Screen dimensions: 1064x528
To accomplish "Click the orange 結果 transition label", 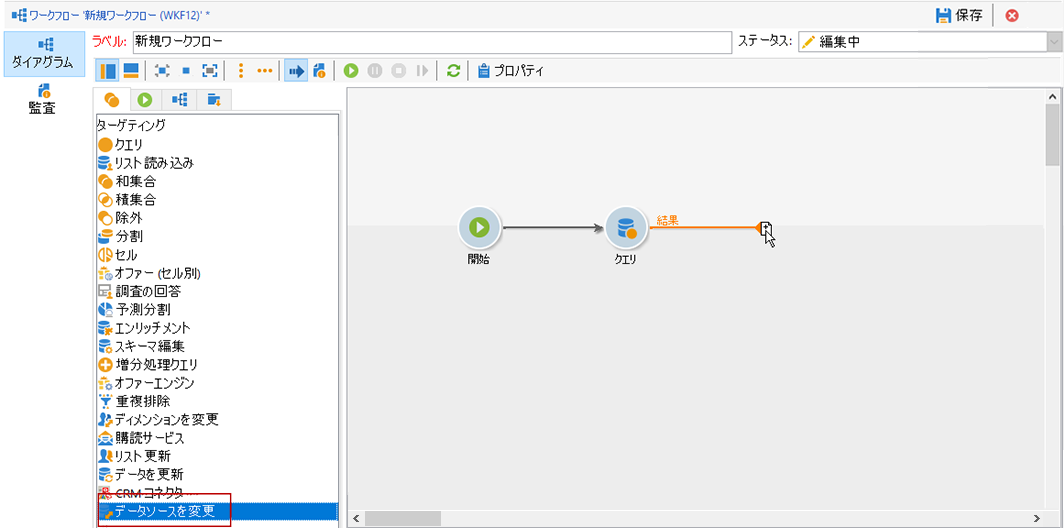I will click(668, 219).
